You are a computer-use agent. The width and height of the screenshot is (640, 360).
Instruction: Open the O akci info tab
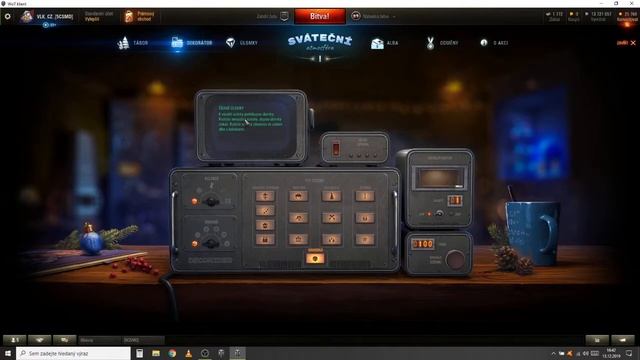pyautogui.click(x=494, y=42)
